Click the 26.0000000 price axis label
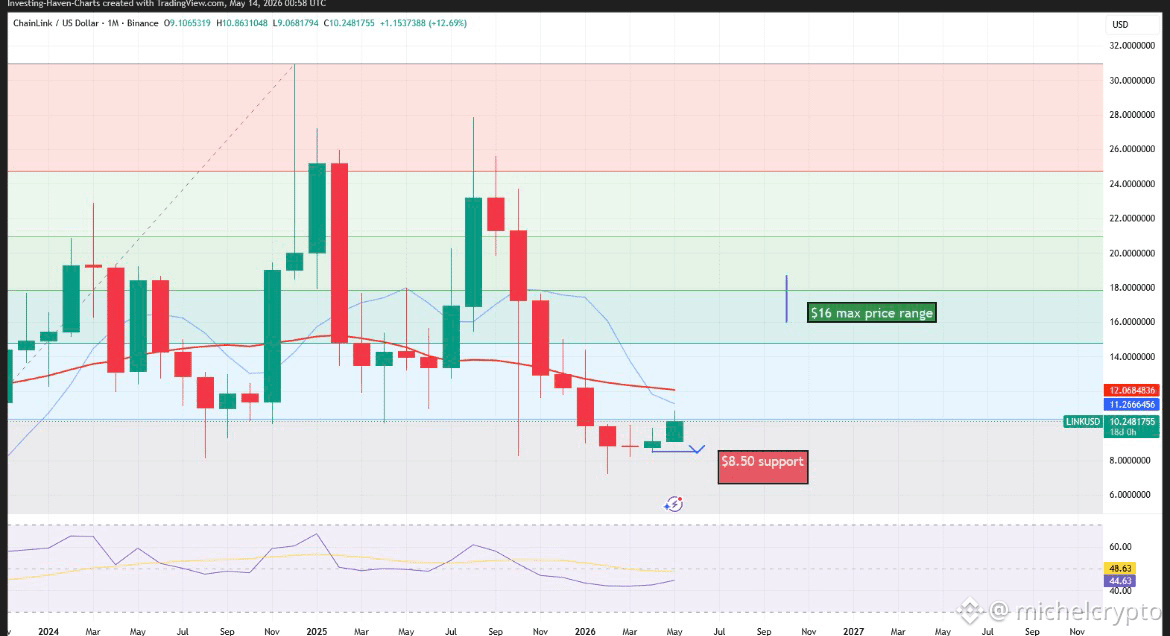 pyautogui.click(x=1132, y=149)
